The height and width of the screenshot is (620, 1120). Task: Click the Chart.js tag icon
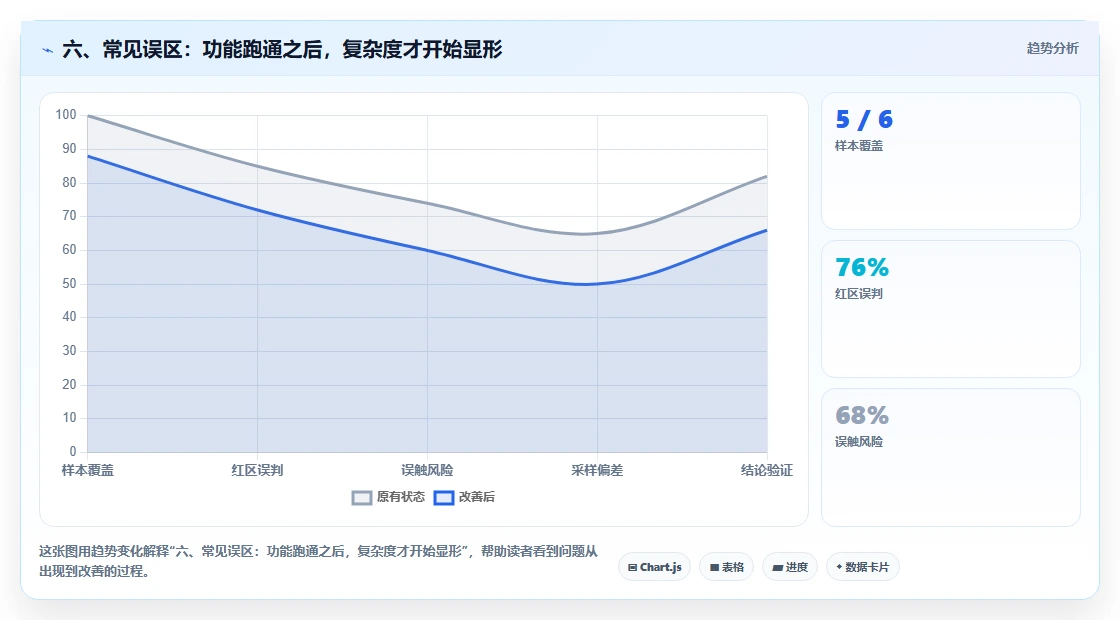632,568
